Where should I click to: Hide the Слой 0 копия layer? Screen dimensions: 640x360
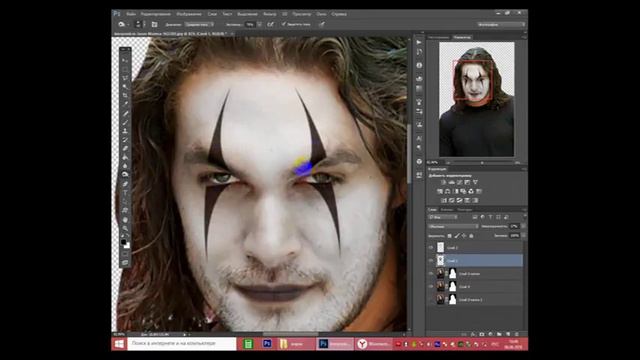[x=431, y=273]
